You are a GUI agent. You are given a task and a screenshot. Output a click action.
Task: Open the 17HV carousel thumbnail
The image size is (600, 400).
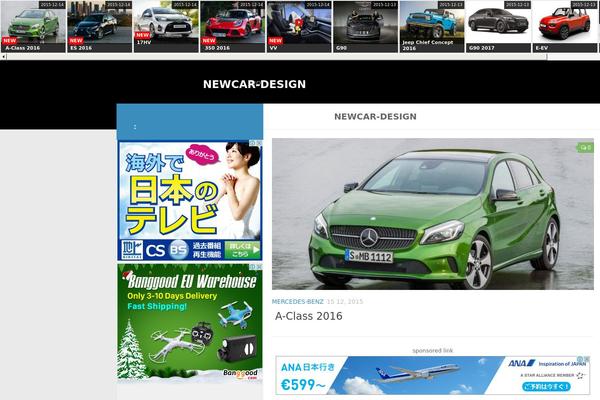point(166,26)
